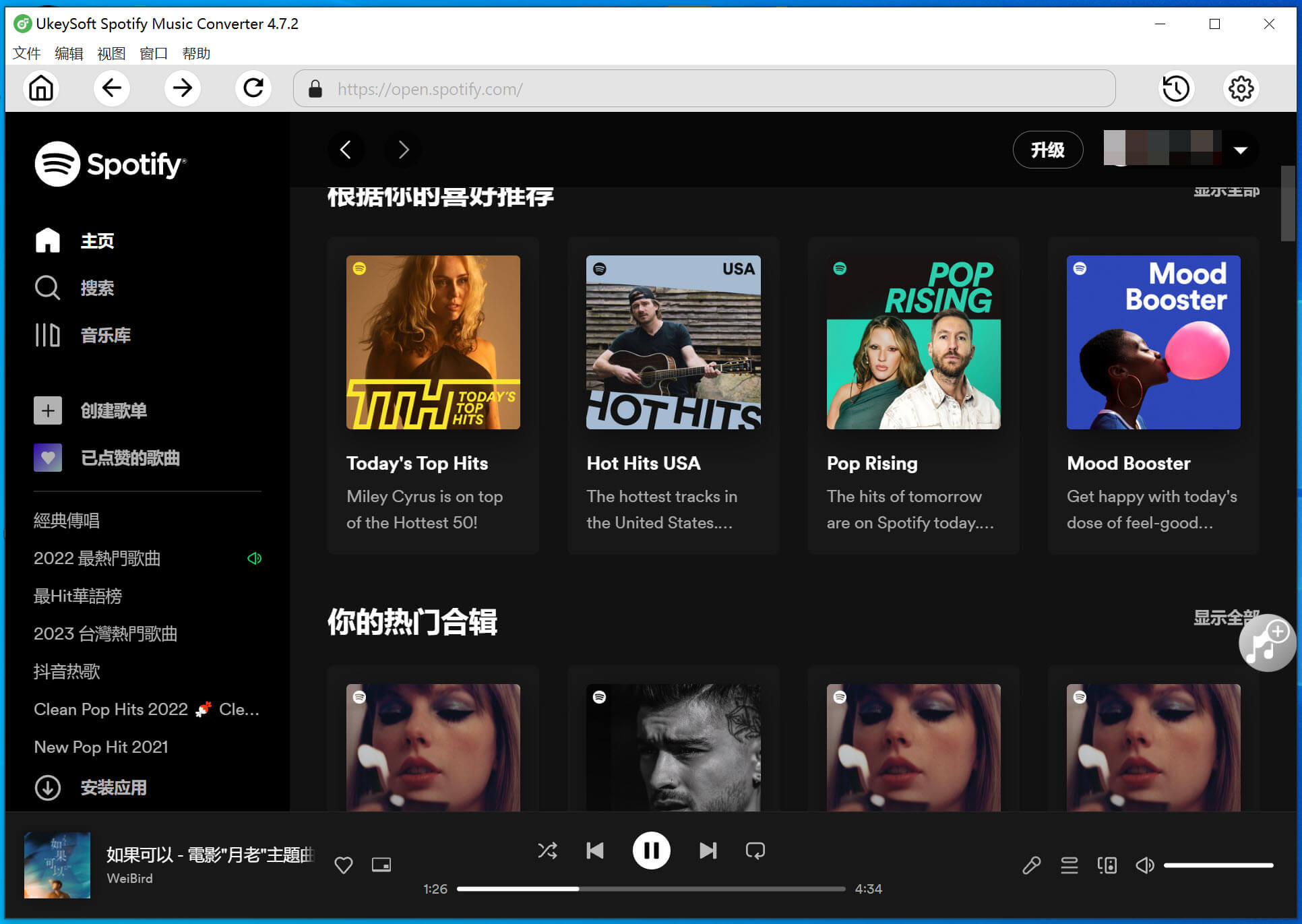Open the Pop Rising playlist card

point(914,396)
